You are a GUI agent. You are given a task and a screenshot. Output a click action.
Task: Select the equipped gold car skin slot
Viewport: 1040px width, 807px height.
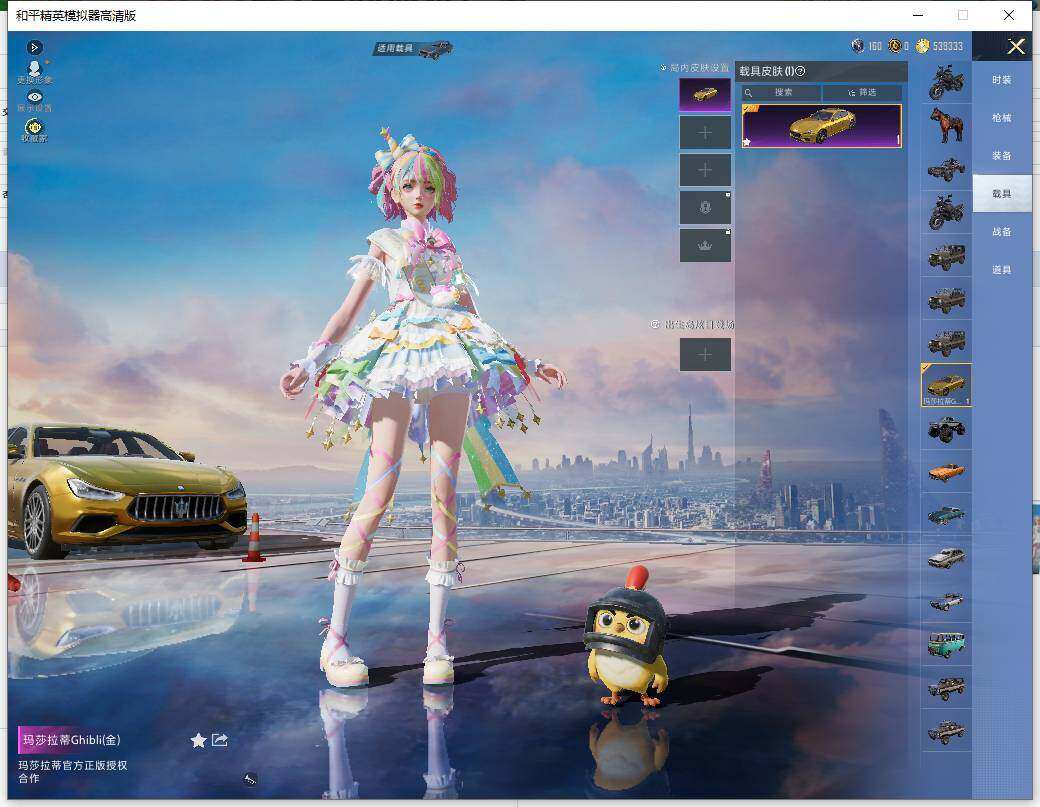705,95
